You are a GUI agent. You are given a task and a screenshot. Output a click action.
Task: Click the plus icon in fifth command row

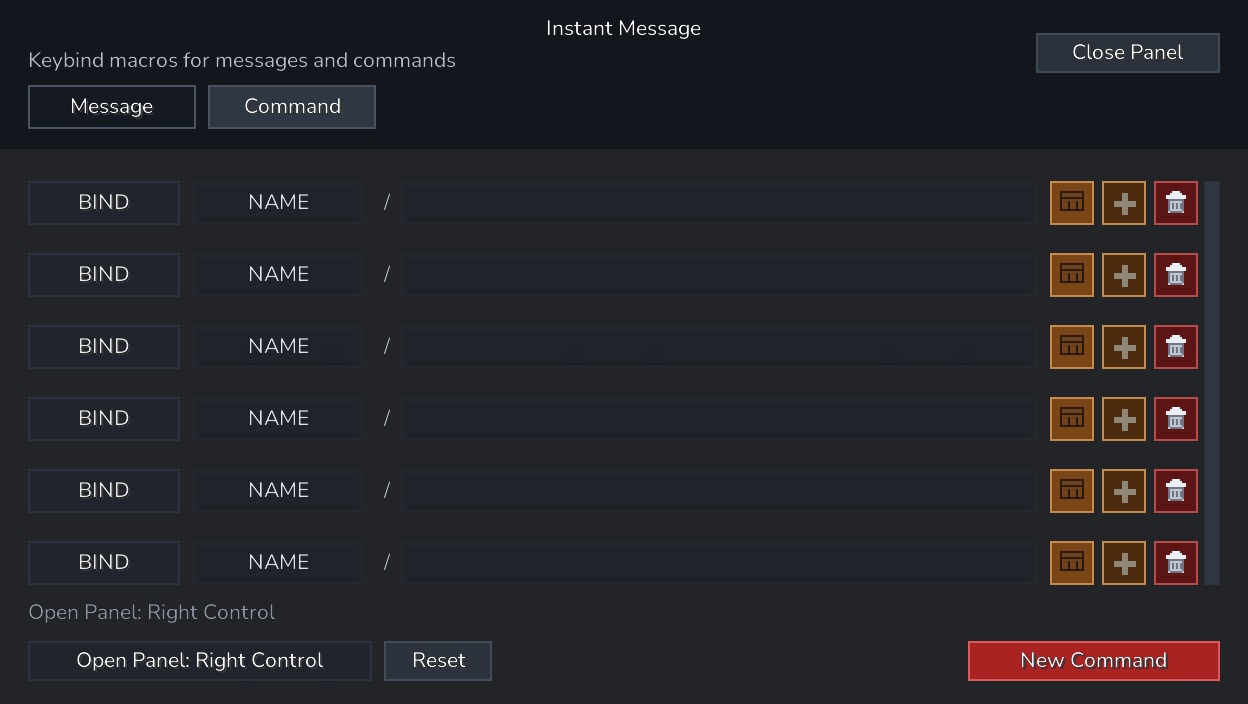[x=1124, y=491]
